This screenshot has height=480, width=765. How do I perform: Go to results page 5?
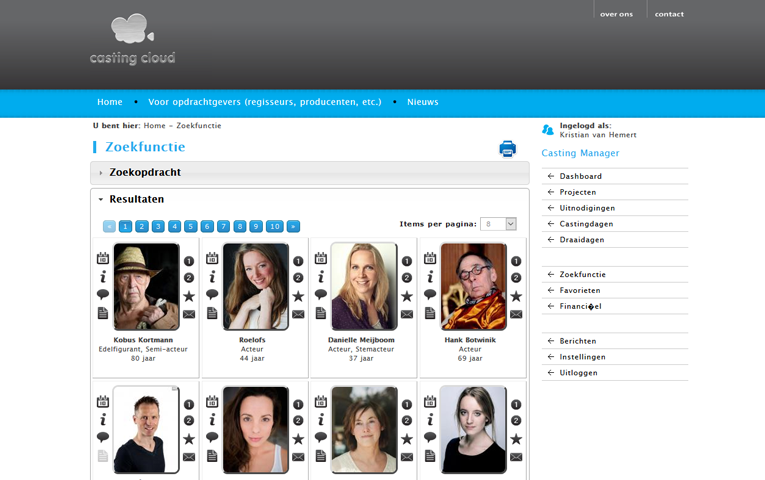[x=191, y=226]
